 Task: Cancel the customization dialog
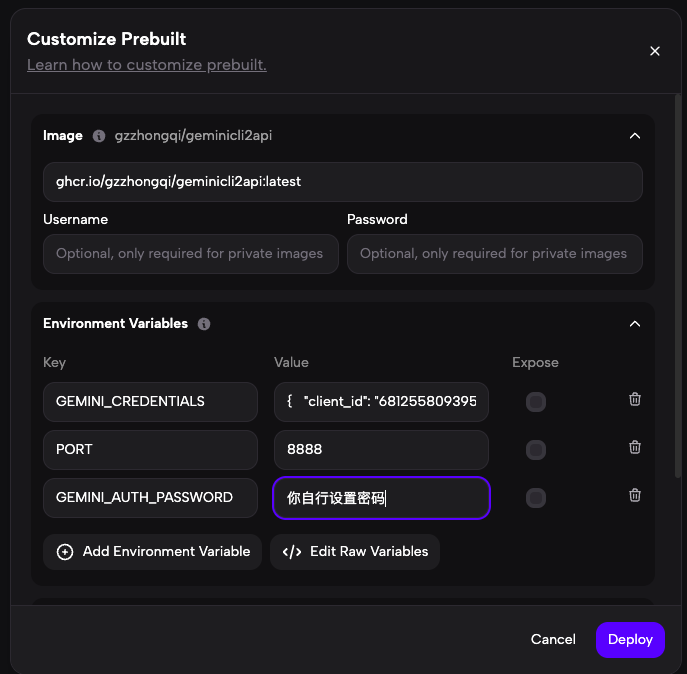(553, 639)
